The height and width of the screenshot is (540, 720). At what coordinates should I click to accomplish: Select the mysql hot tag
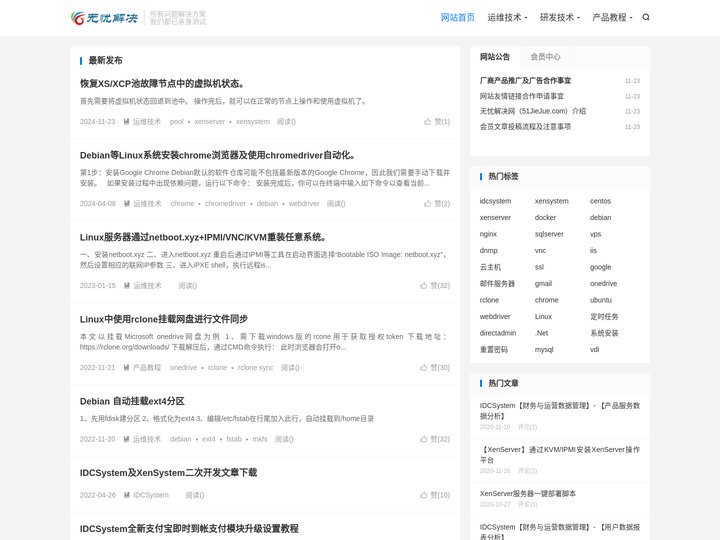(544, 350)
